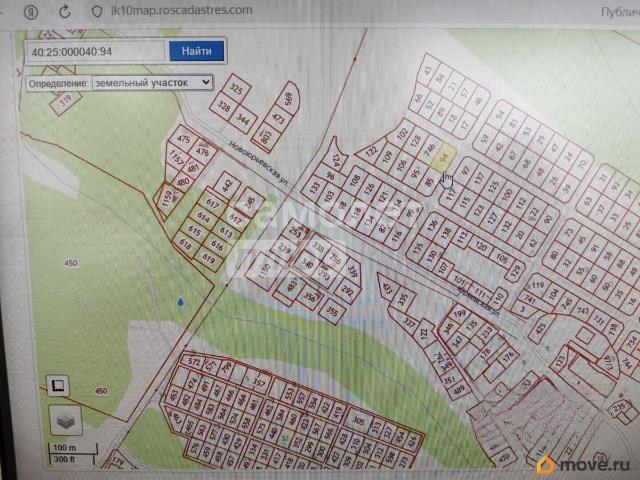Screen dimensions: 640x480
Task: Select parcel 102 on the map
Action: tap(402, 133)
